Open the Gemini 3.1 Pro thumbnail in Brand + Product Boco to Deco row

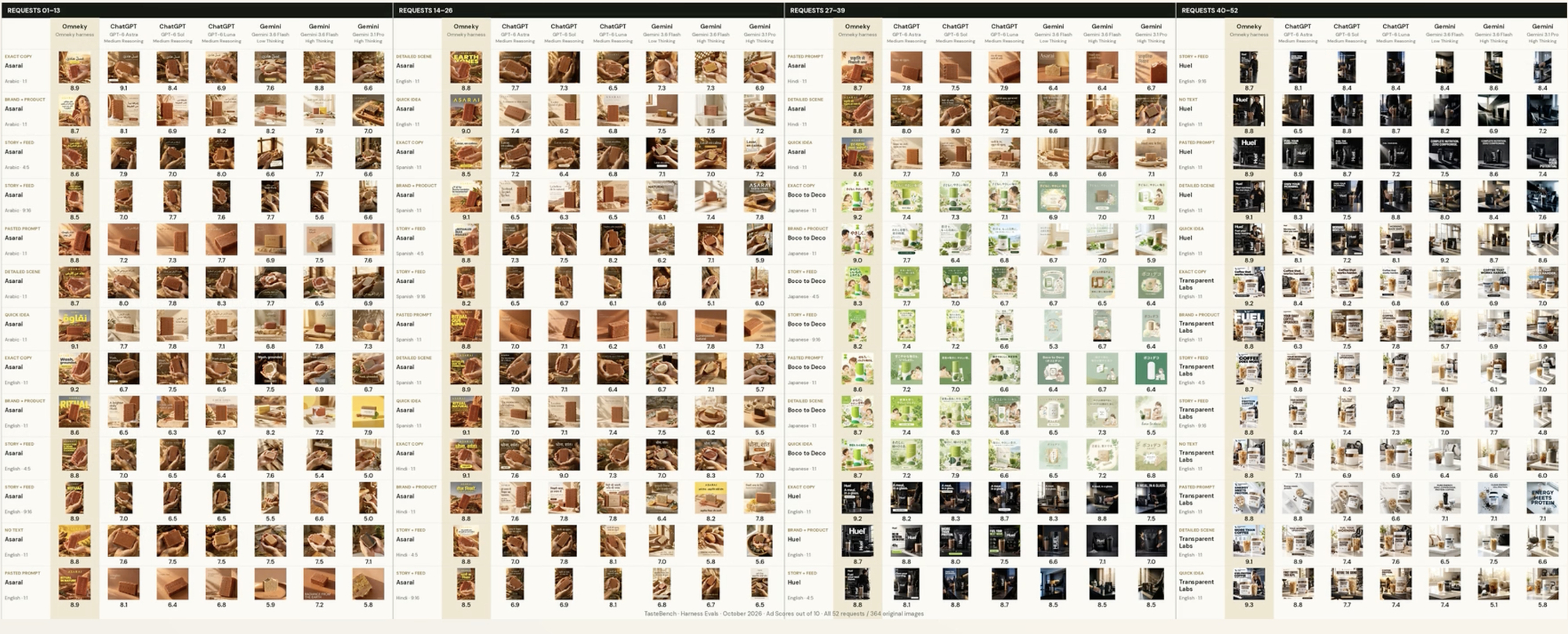1151,241
